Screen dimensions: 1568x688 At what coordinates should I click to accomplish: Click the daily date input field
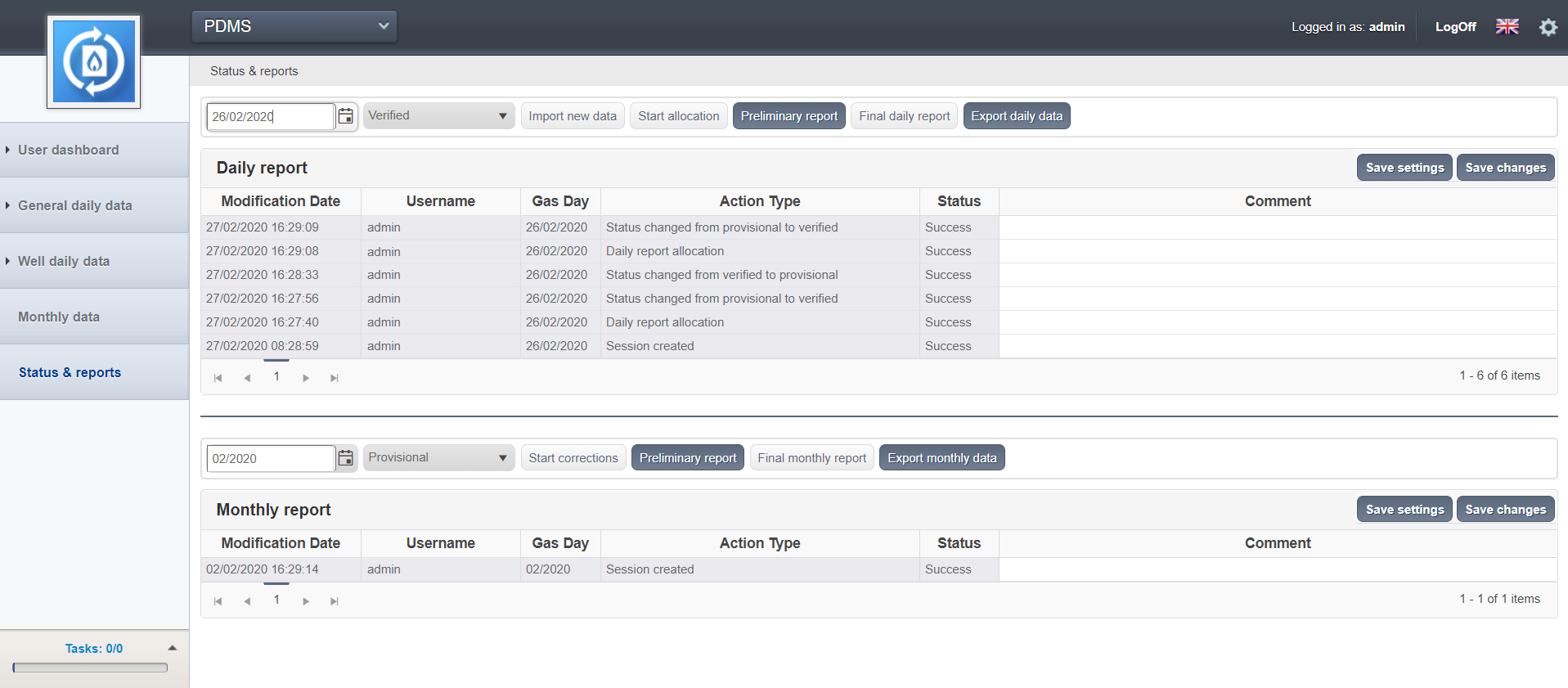click(270, 116)
